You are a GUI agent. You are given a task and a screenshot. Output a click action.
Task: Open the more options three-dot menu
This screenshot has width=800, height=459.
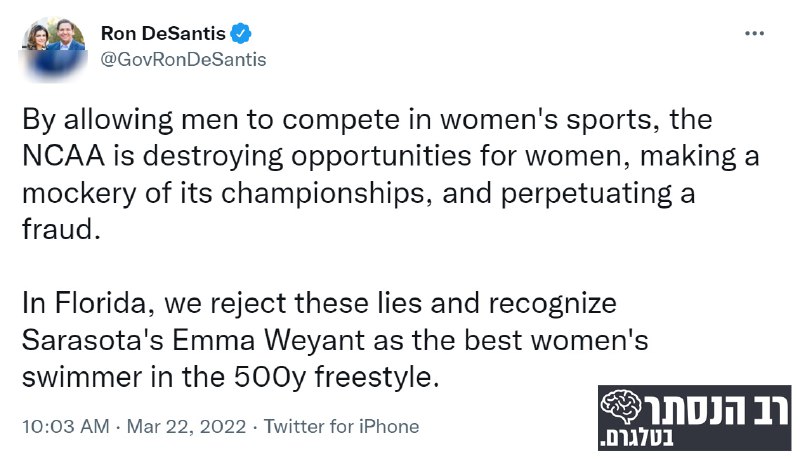click(756, 33)
